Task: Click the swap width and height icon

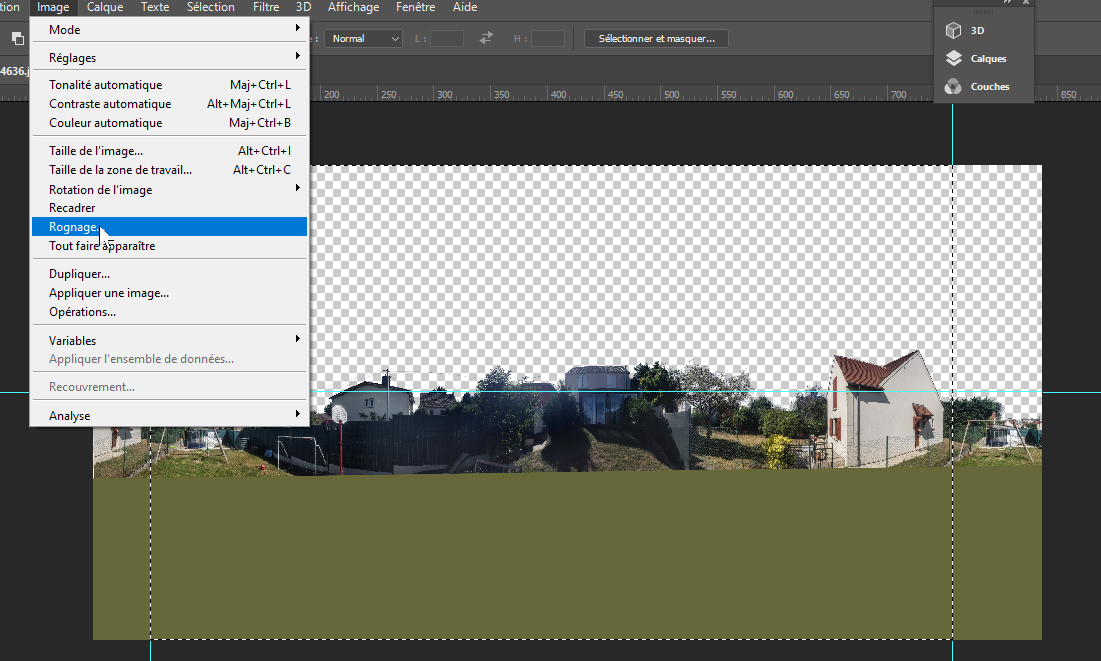Action: (x=487, y=38)
